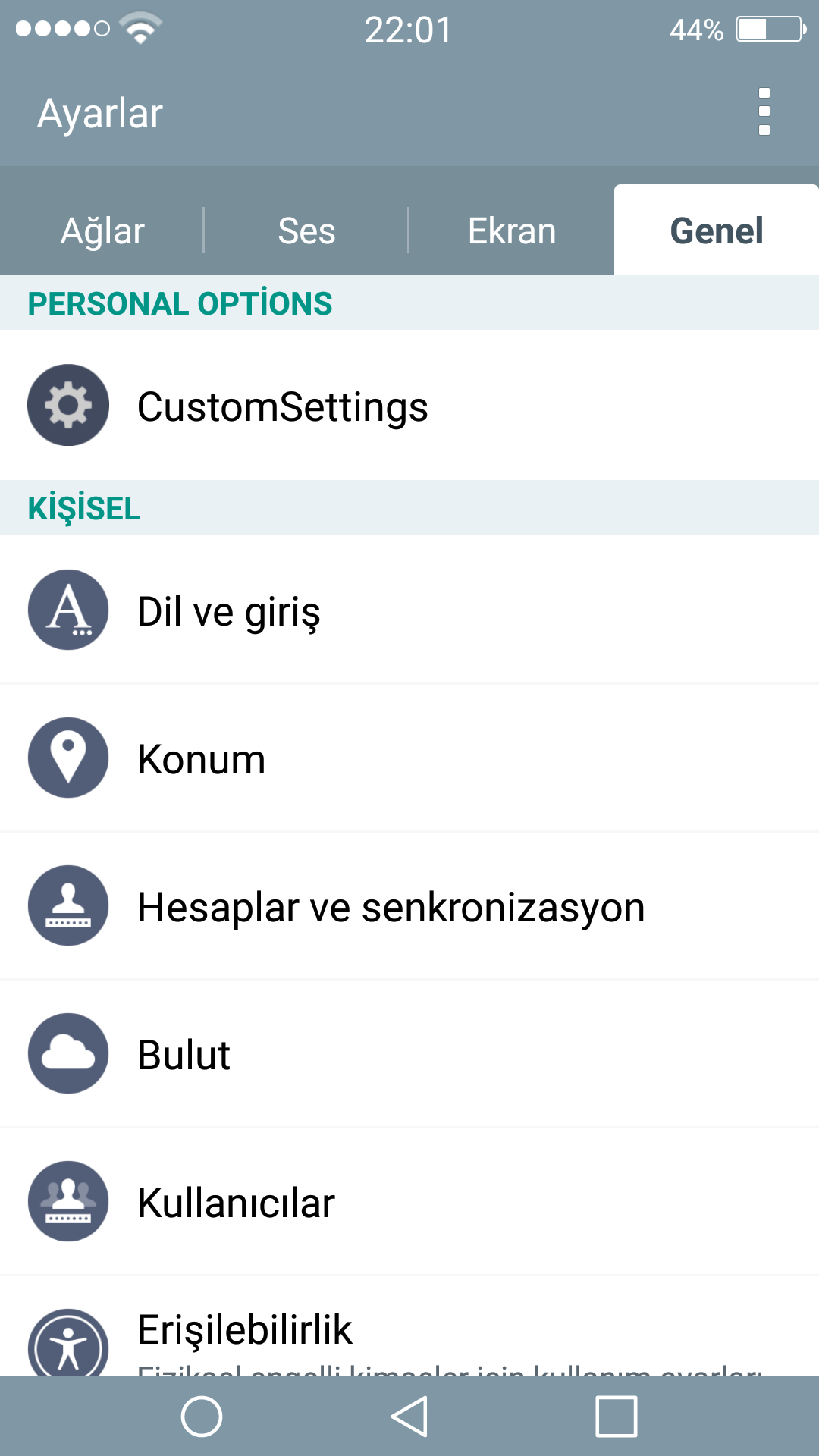
Task: Open Dil ve giriş settings
Action: pos(409,610)
